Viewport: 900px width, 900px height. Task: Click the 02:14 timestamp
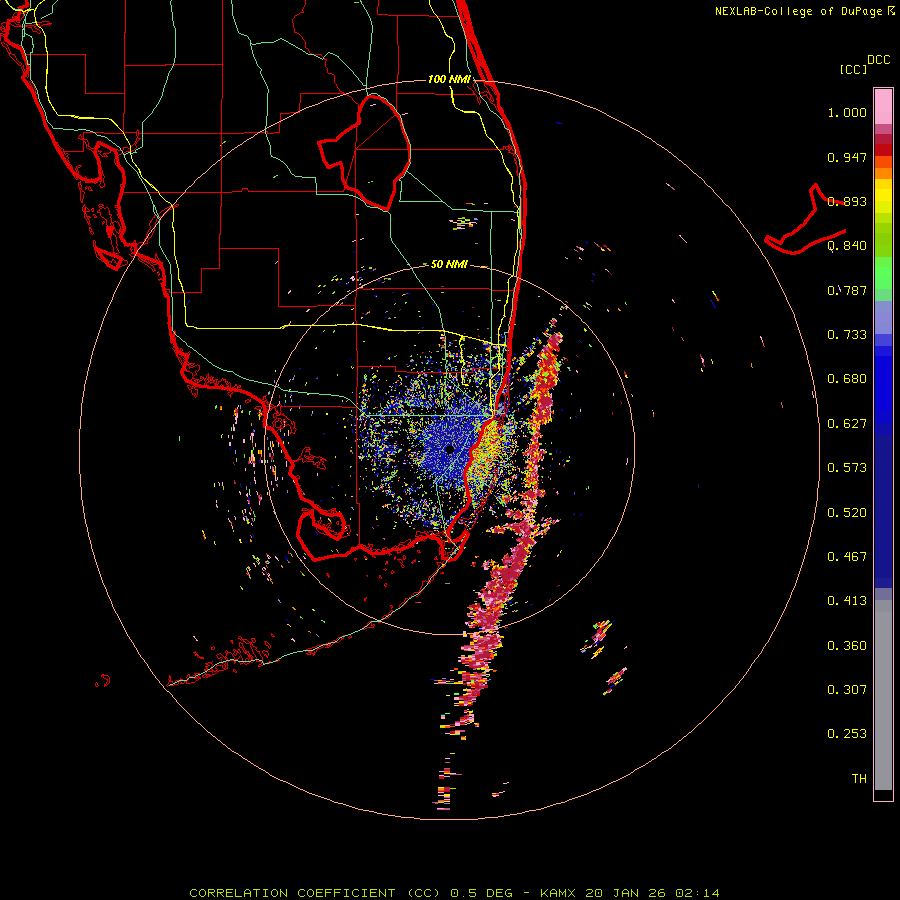[697, 893]
